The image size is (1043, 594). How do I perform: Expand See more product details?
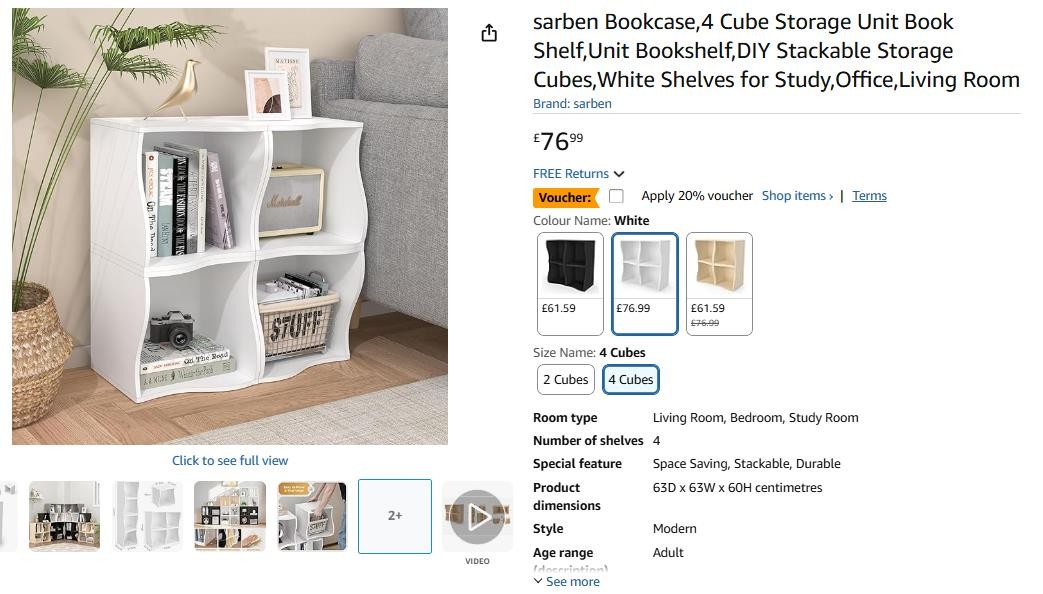(x=567, y=582)
